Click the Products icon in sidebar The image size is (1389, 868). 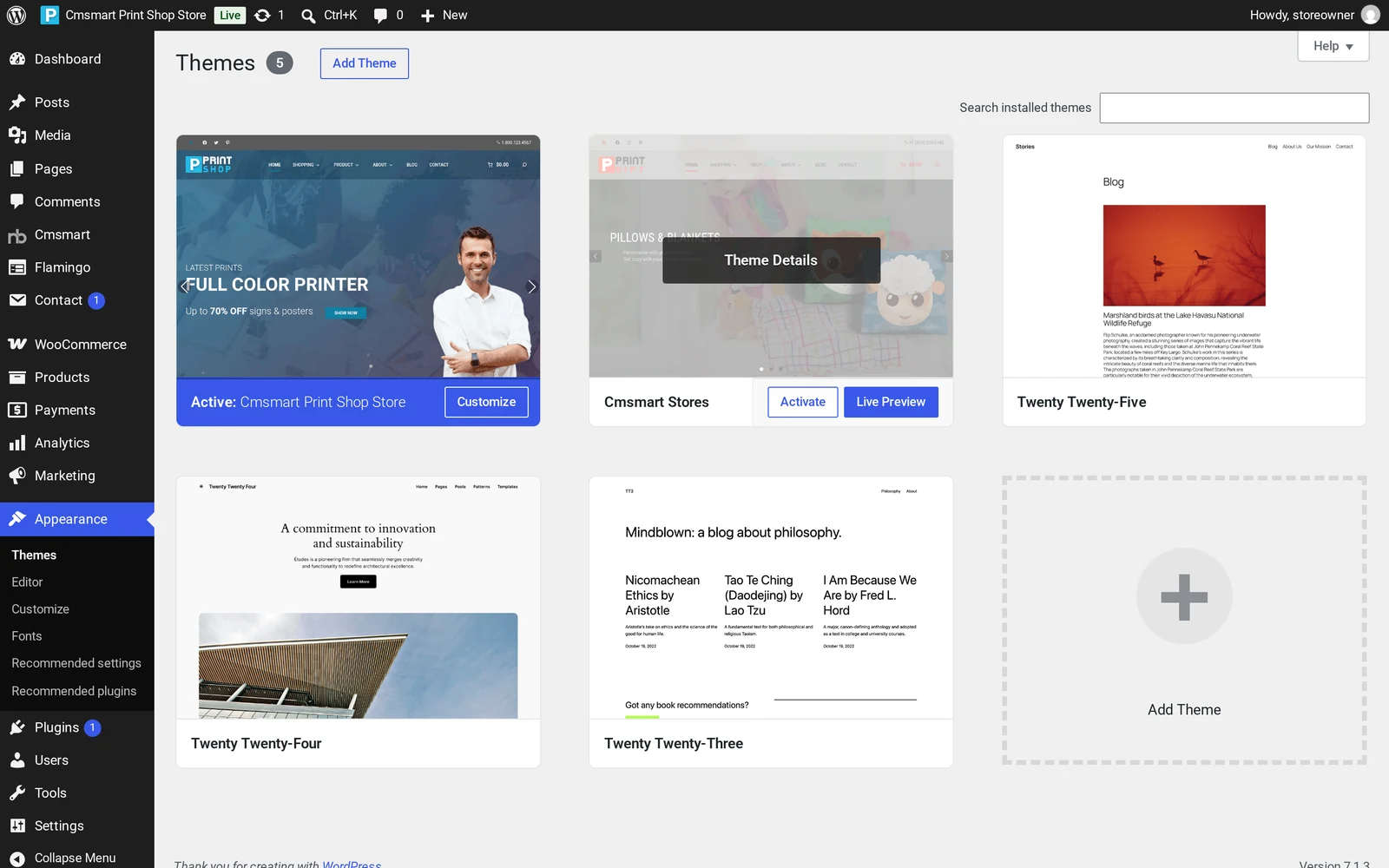[x=17, y=378]
